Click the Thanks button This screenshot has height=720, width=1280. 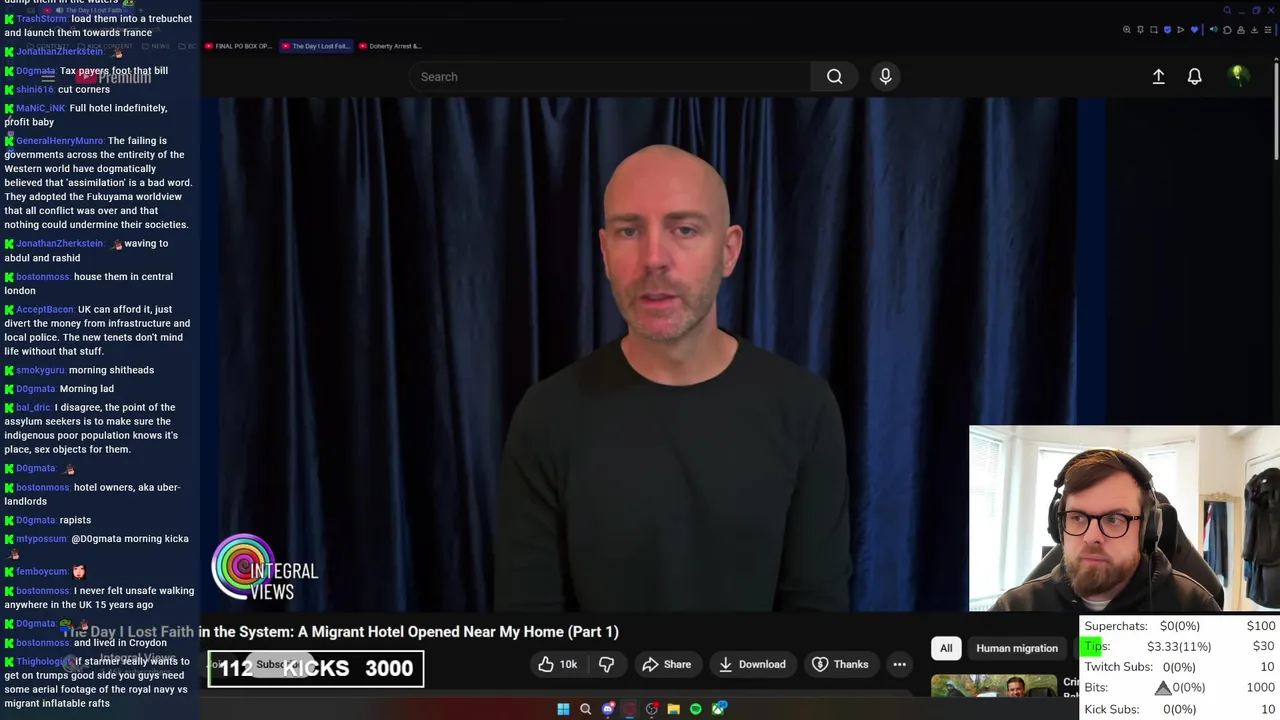click(840, 664)
